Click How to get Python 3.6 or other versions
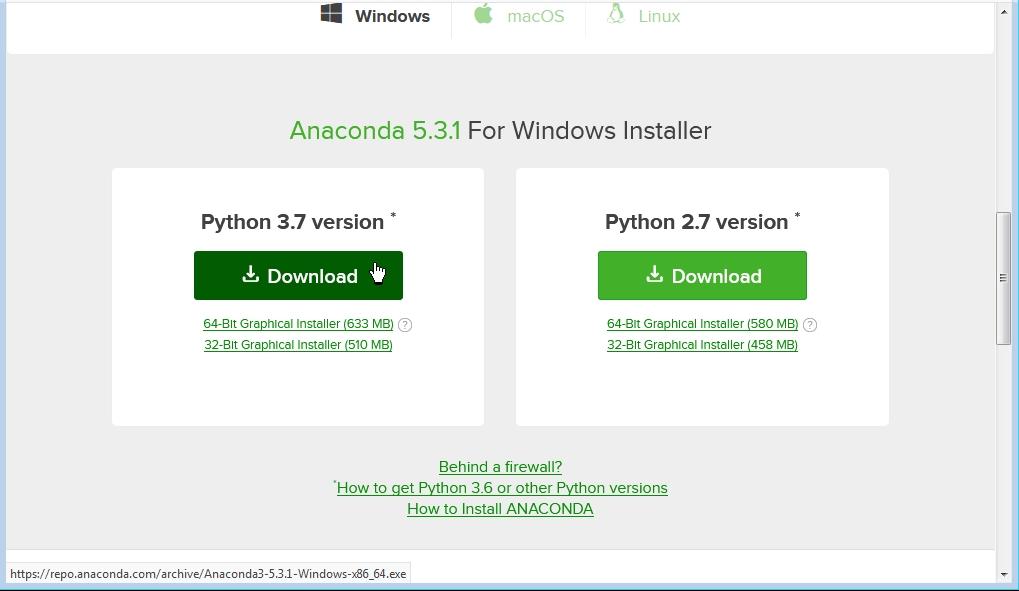The image size is (1019, 591). pos(501,487)
